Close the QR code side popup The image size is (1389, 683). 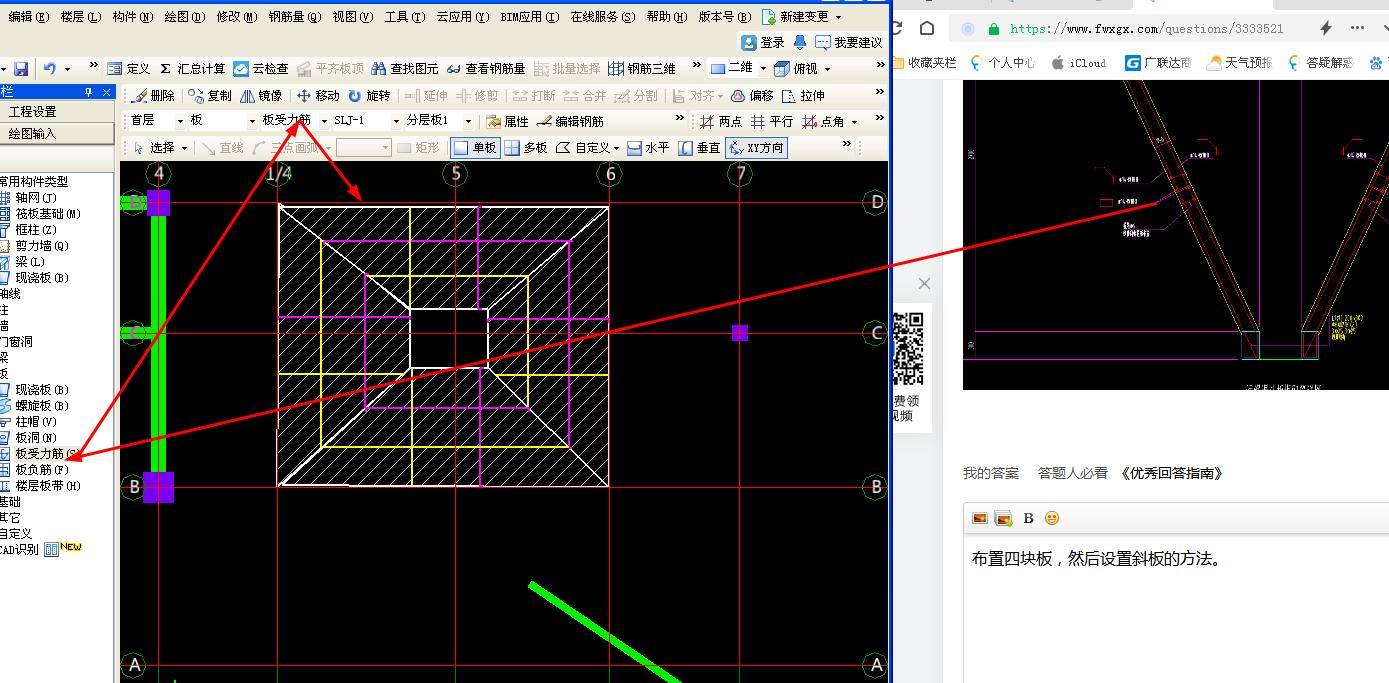coord(924,284)
